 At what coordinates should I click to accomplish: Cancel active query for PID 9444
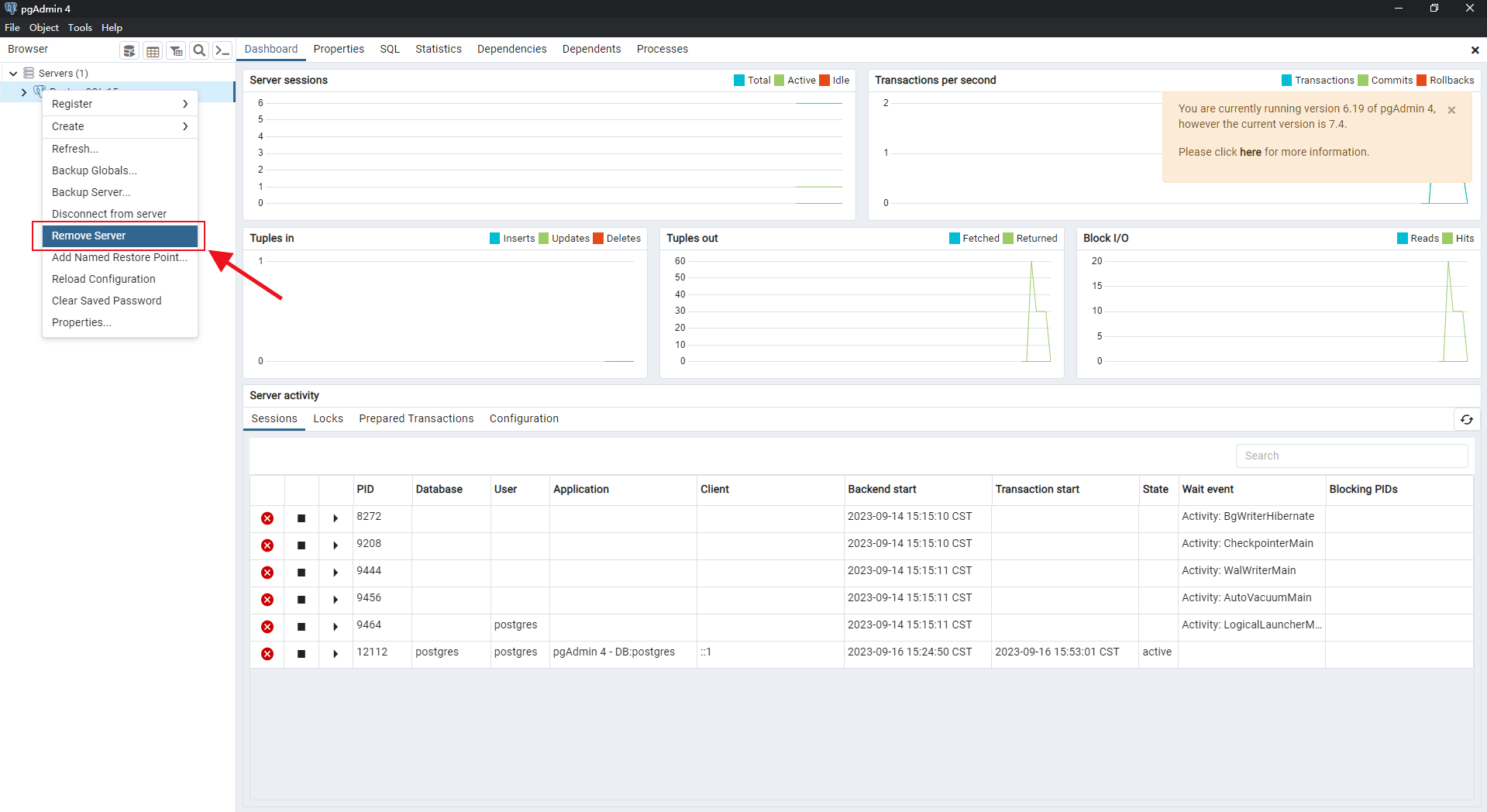point(301,573)
